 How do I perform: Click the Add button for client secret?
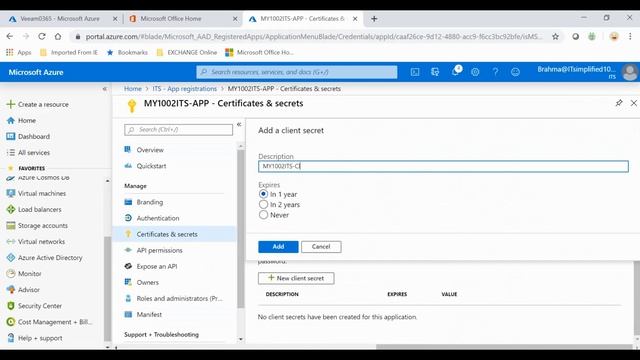click(x=278, y=247)
